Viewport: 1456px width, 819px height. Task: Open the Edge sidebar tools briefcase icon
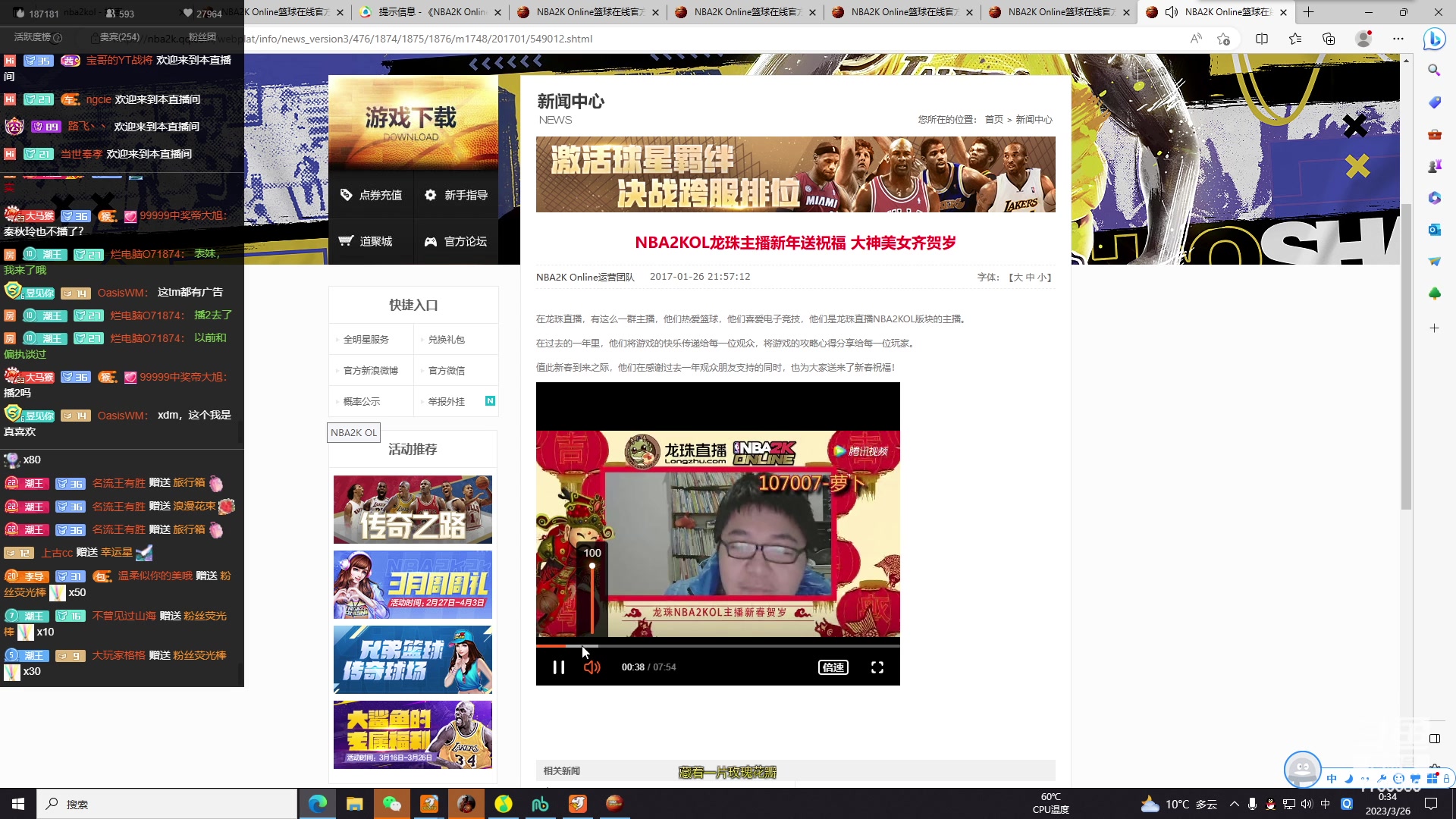coord(1434,134)
